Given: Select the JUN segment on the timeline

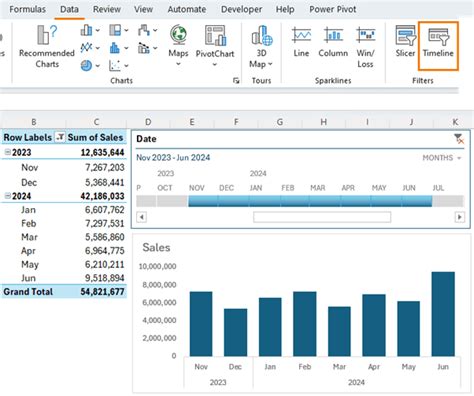Looking at the screenshot, I should pos(417,201).
